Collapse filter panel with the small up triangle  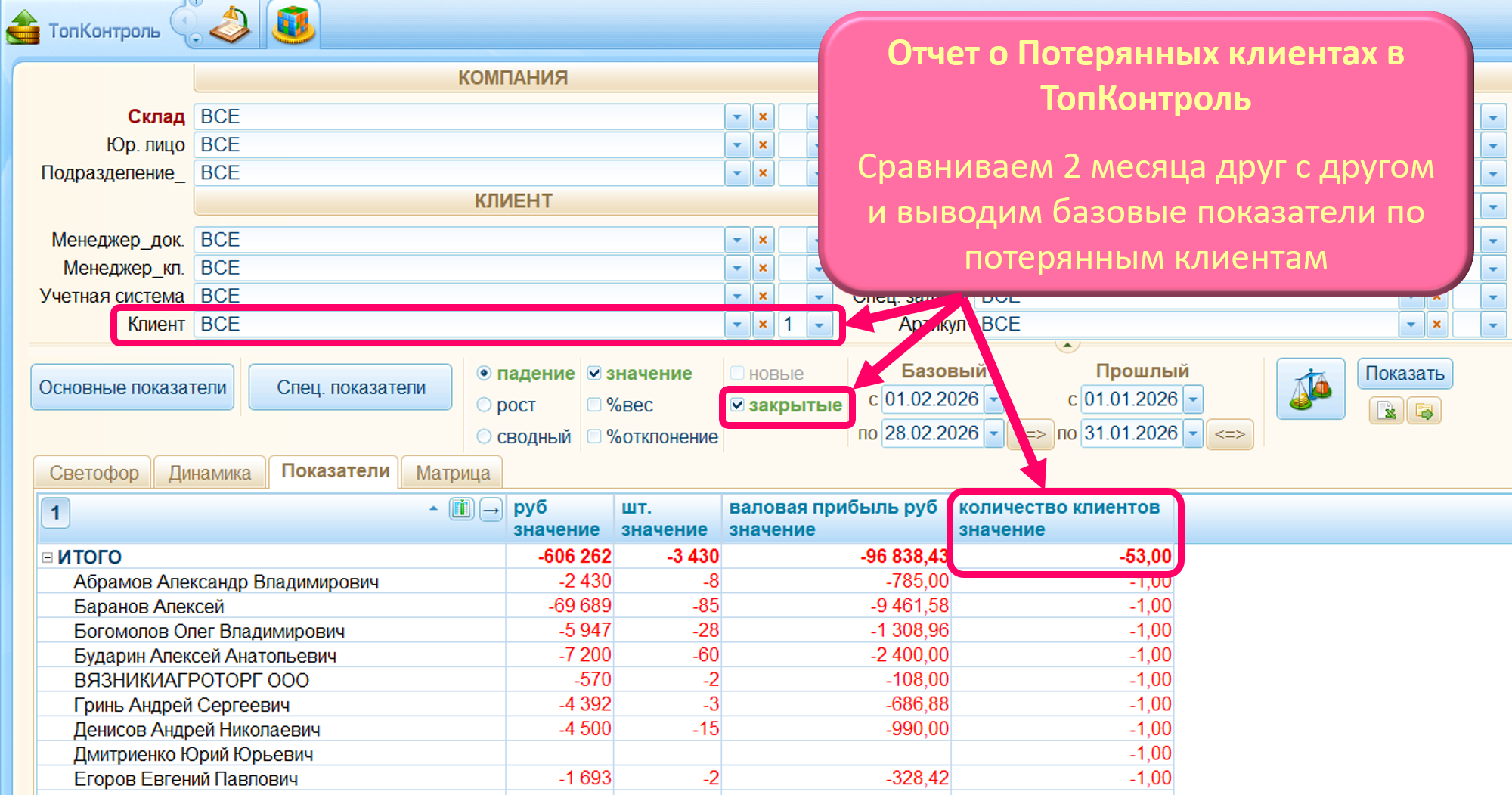pyautogui.click(x=1067, y=345)
